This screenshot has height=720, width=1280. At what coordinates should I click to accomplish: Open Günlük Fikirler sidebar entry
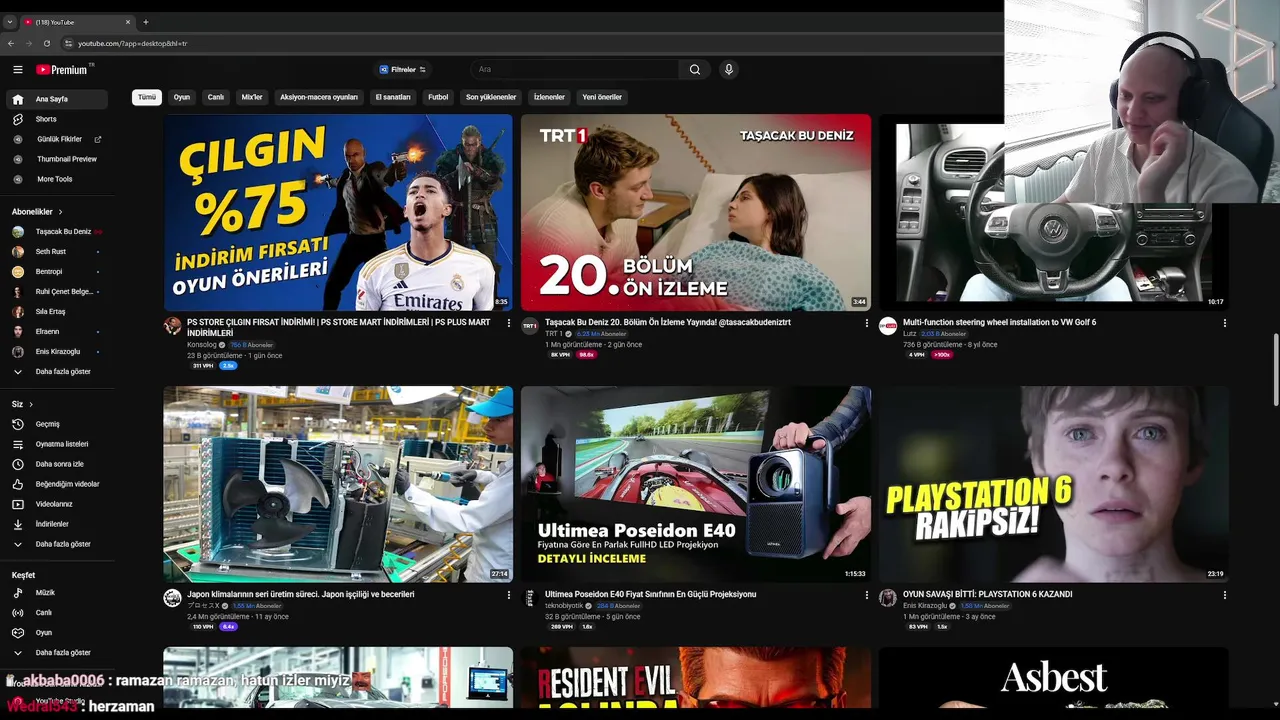(58, 139)
